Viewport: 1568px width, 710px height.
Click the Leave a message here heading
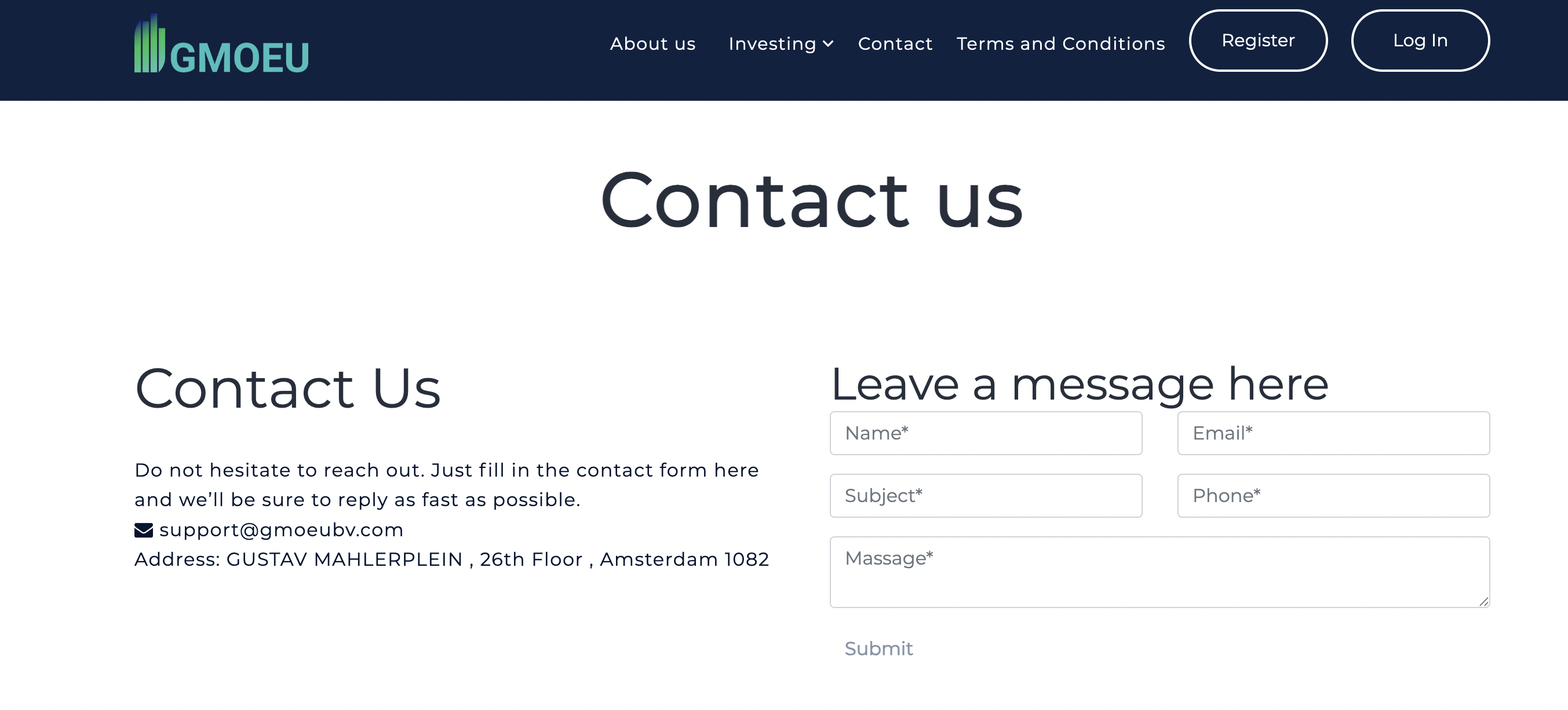(x=1079, y=384)
